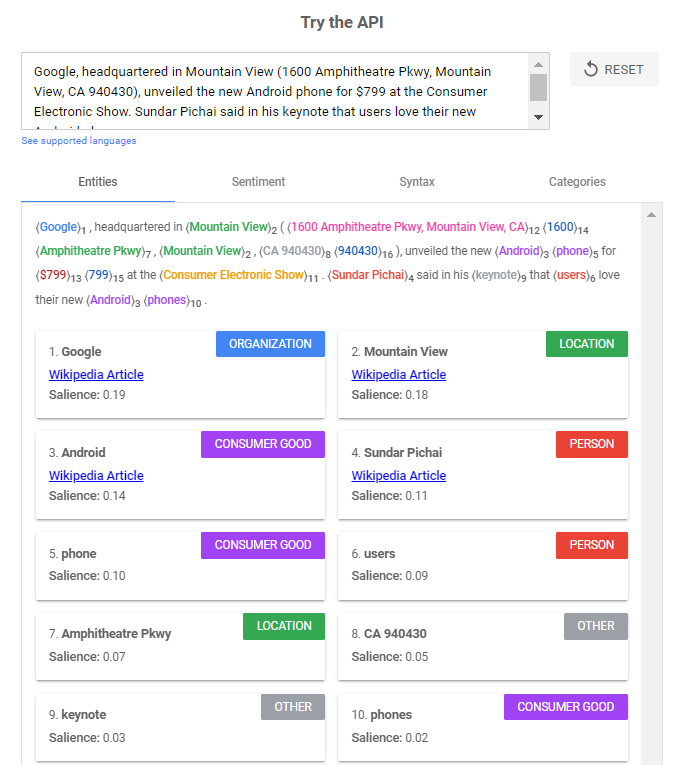Click the reset circular arrow icon
Screen dimensions: 682x765
(591, 69)
